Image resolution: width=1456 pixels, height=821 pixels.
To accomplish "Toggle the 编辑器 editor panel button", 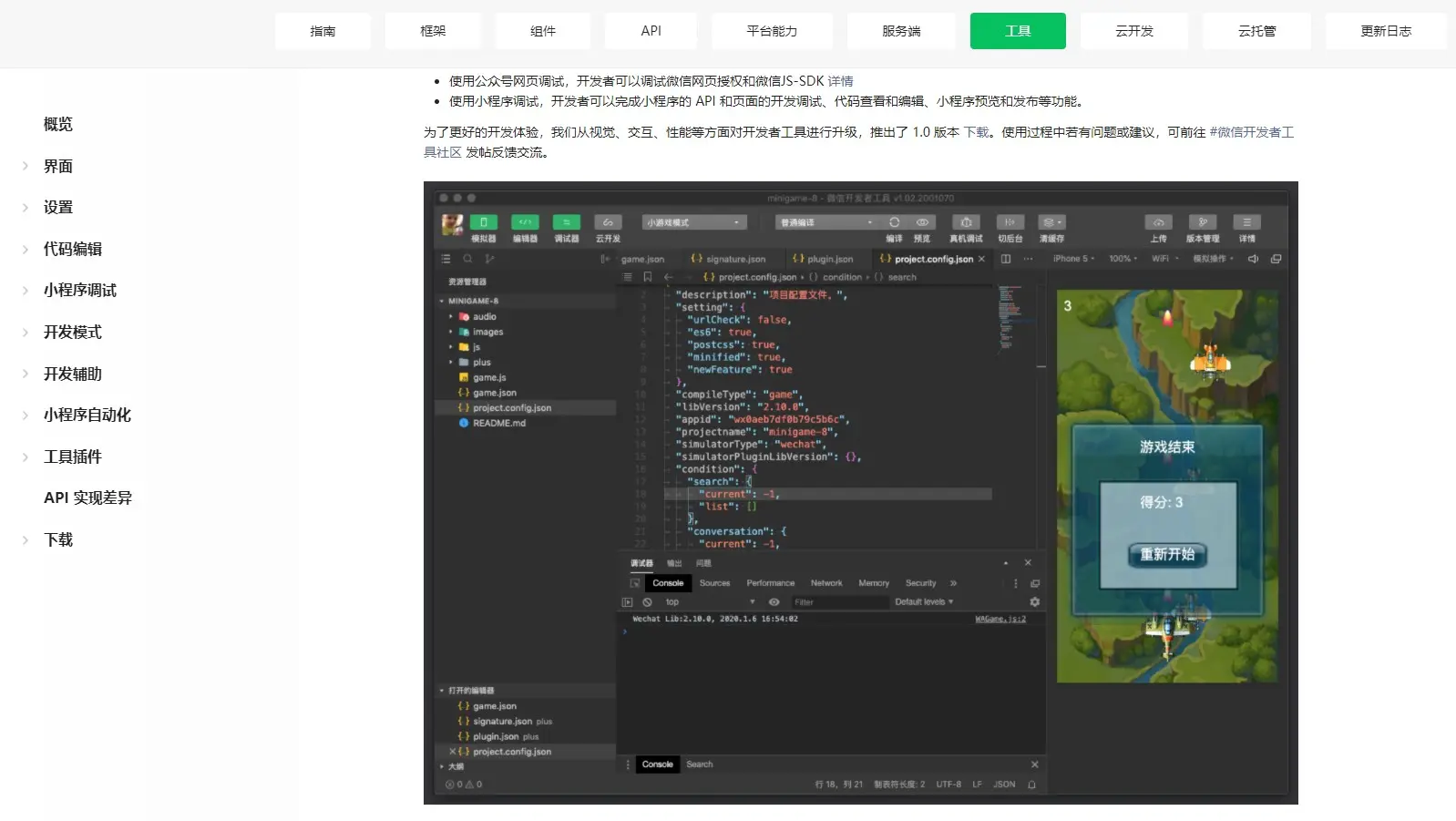I will [525, 222].
